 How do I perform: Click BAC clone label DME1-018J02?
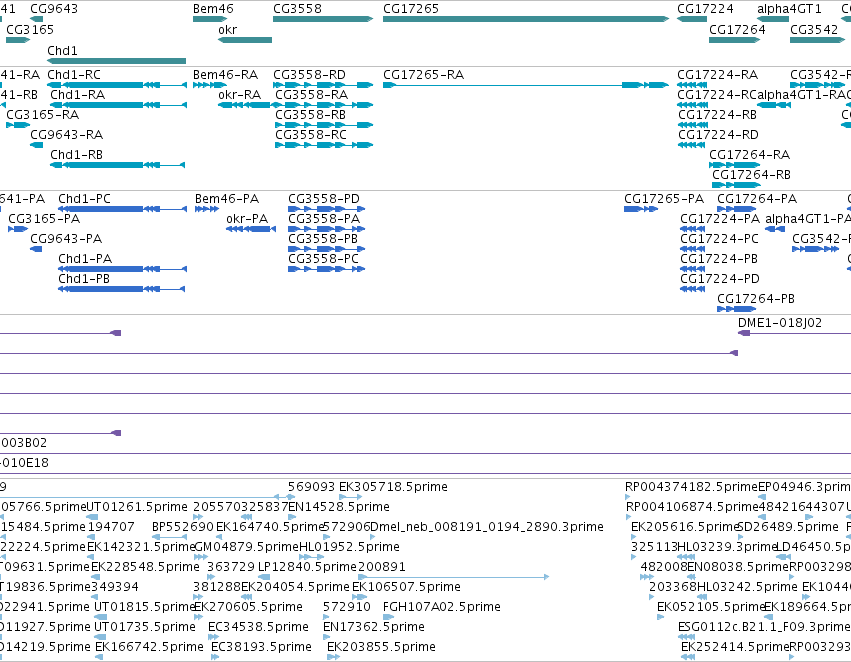pos(780,323)
